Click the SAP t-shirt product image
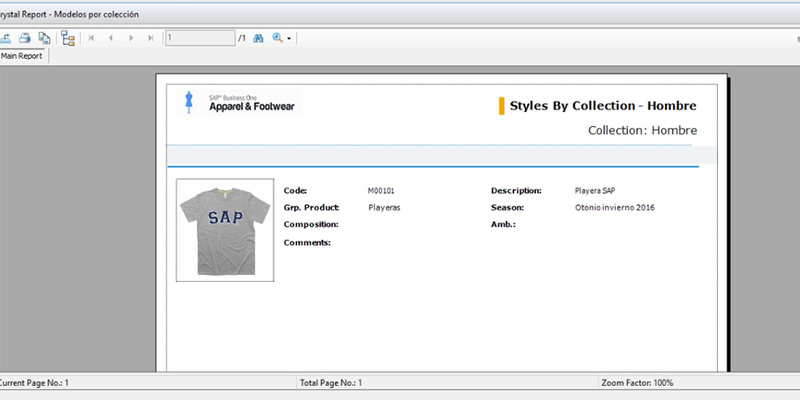The height and width of the screenshot is (400, 800). (x=224, y=230)
